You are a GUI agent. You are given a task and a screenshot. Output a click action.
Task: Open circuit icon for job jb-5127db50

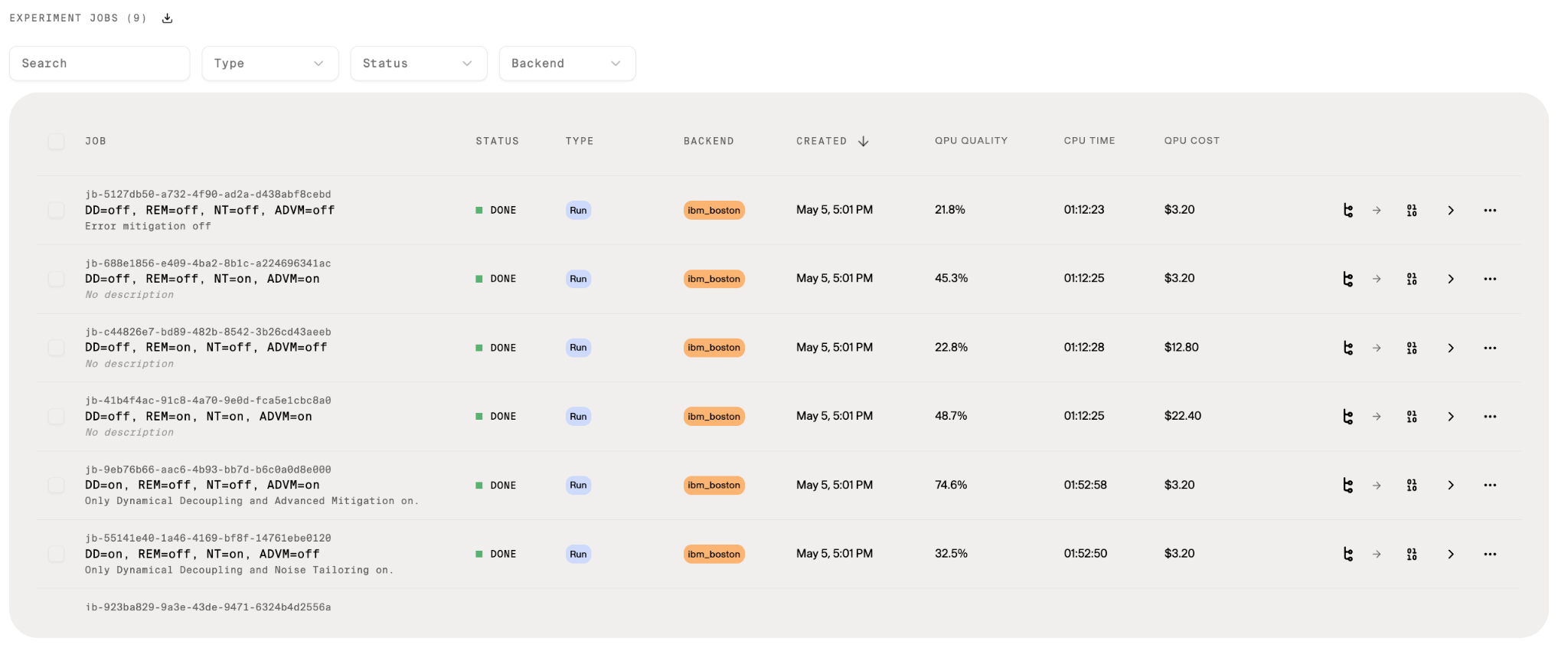[x=1347, y=211]
